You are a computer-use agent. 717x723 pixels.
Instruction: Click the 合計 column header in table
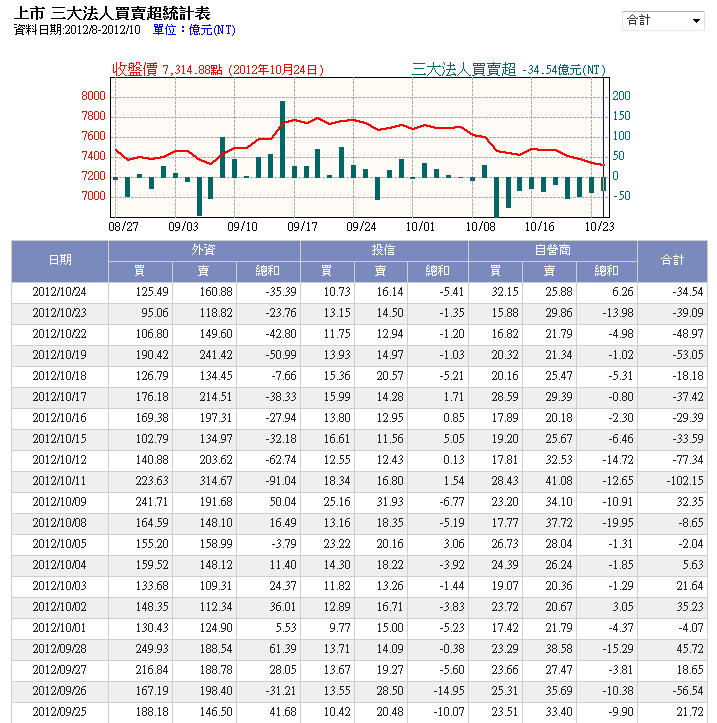pos(672,261)
